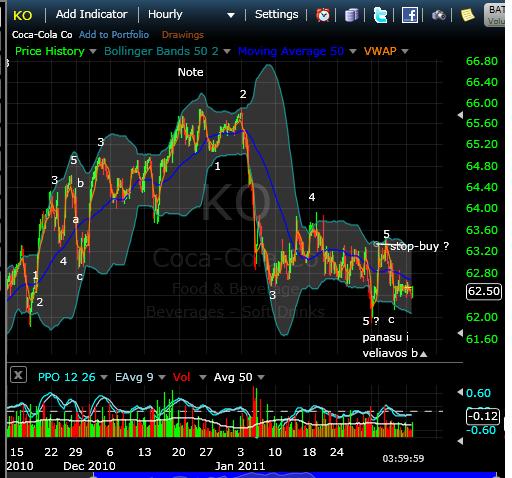Click the lower price scale arrow marker near 61.60
This screenshot has height=478, width=512.
[460, 333]
